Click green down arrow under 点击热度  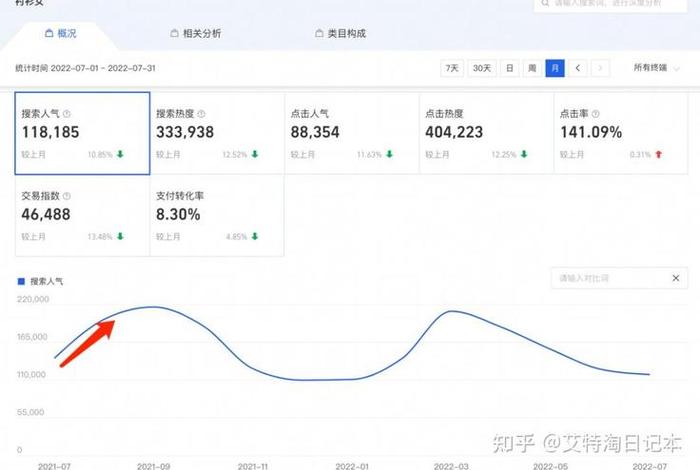524,154
